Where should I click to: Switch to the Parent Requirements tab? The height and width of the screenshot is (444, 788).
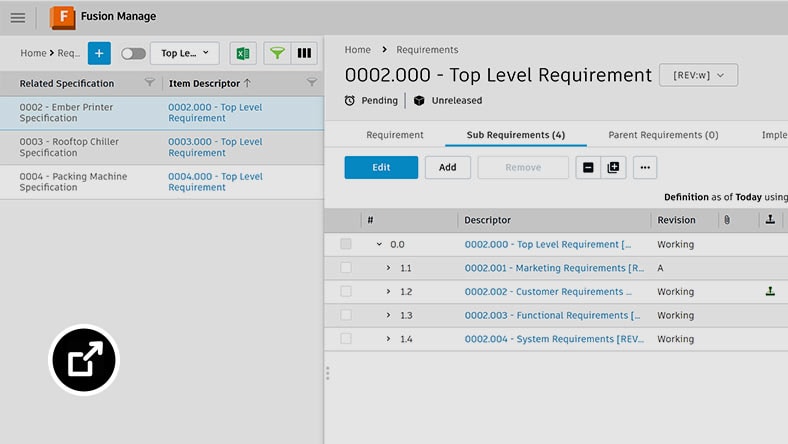click(x=663, y=135)
